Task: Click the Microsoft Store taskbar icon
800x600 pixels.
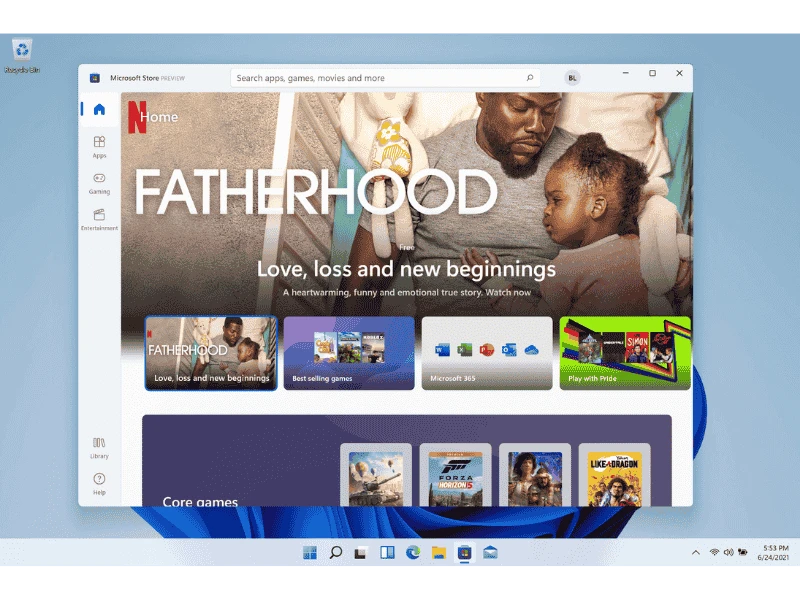Action: (x=464, y=553)
